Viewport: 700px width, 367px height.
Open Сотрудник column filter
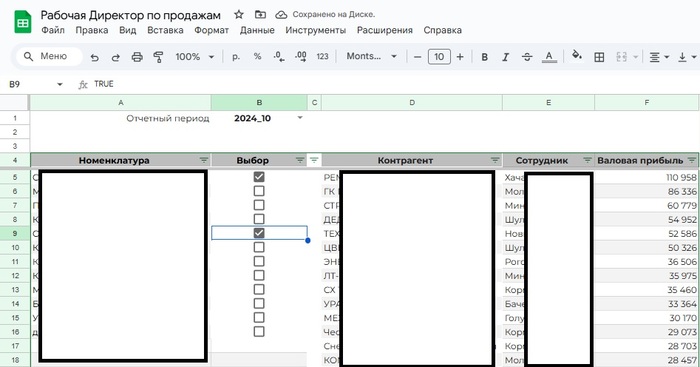tap(587, 160)
